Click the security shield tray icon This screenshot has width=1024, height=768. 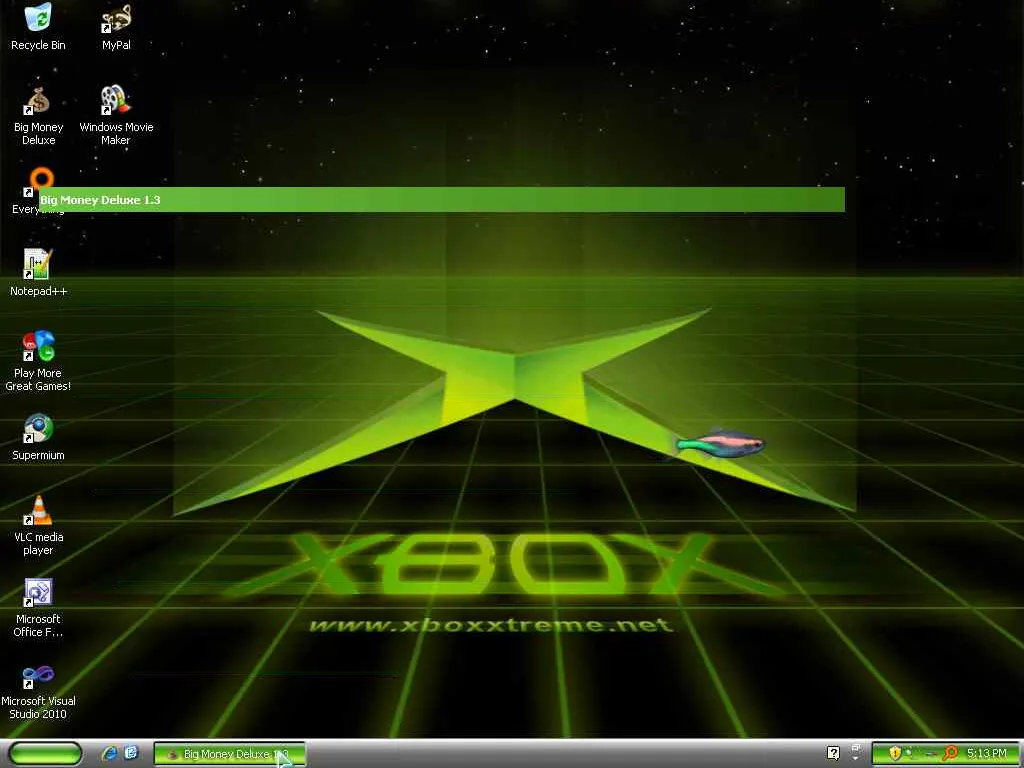coord(895,753)
